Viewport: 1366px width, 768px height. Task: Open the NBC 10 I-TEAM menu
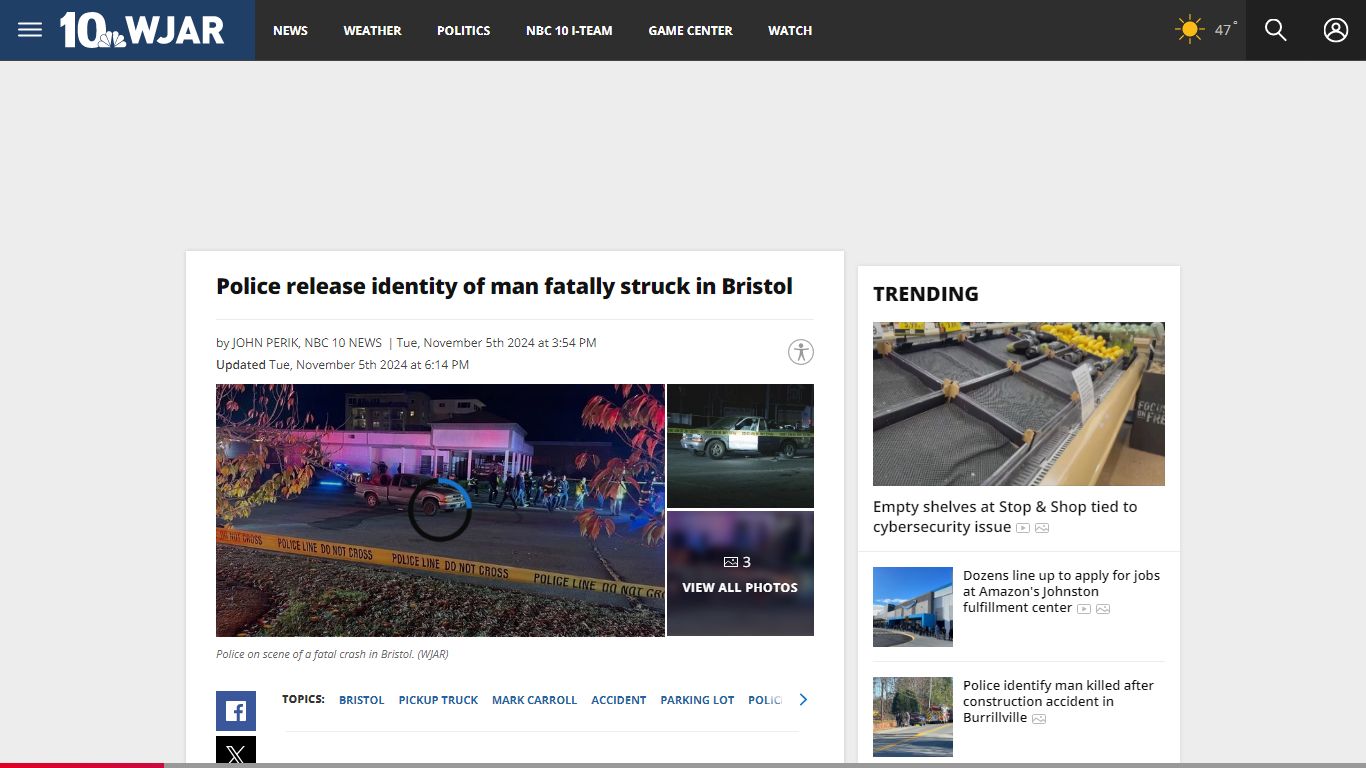569,31
